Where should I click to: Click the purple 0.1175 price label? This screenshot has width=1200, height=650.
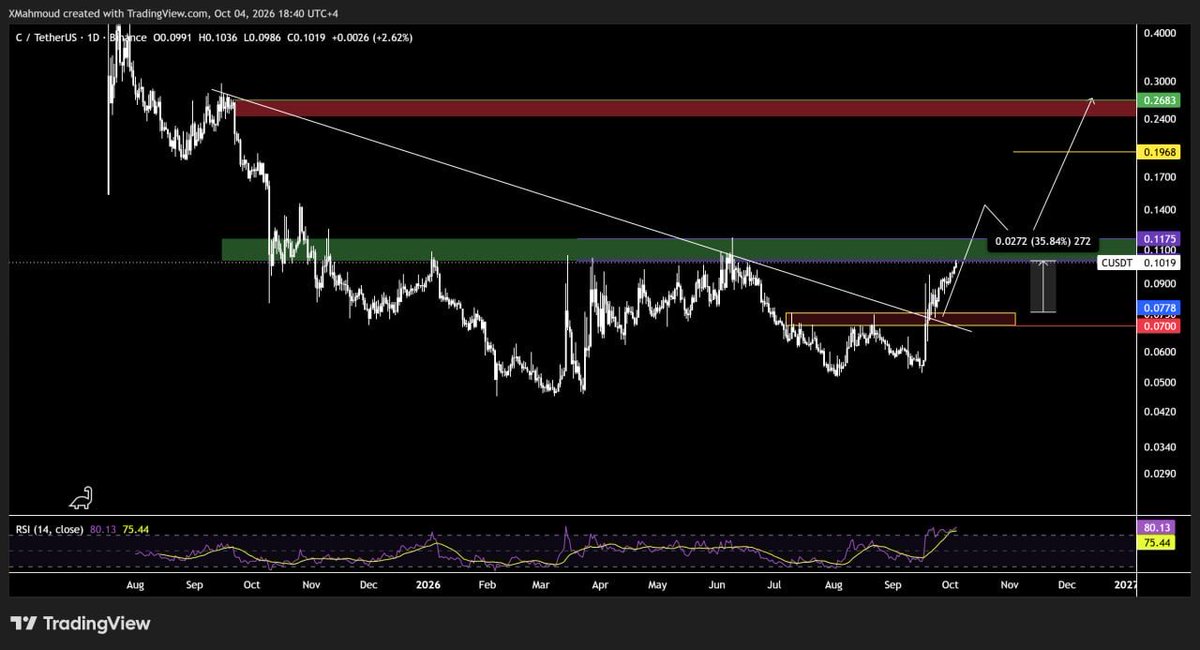point(1161,239)
